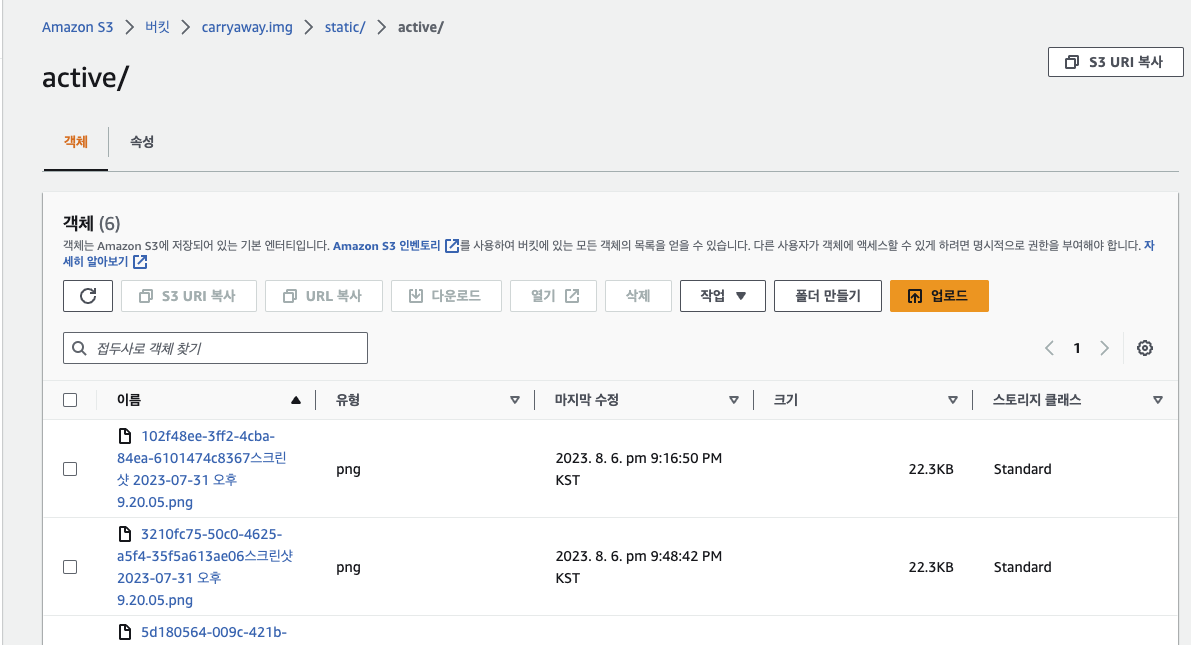1191x645 pixels.
Task: Go to Amazon S3 breadcrumb
Action: coord(77,27)
